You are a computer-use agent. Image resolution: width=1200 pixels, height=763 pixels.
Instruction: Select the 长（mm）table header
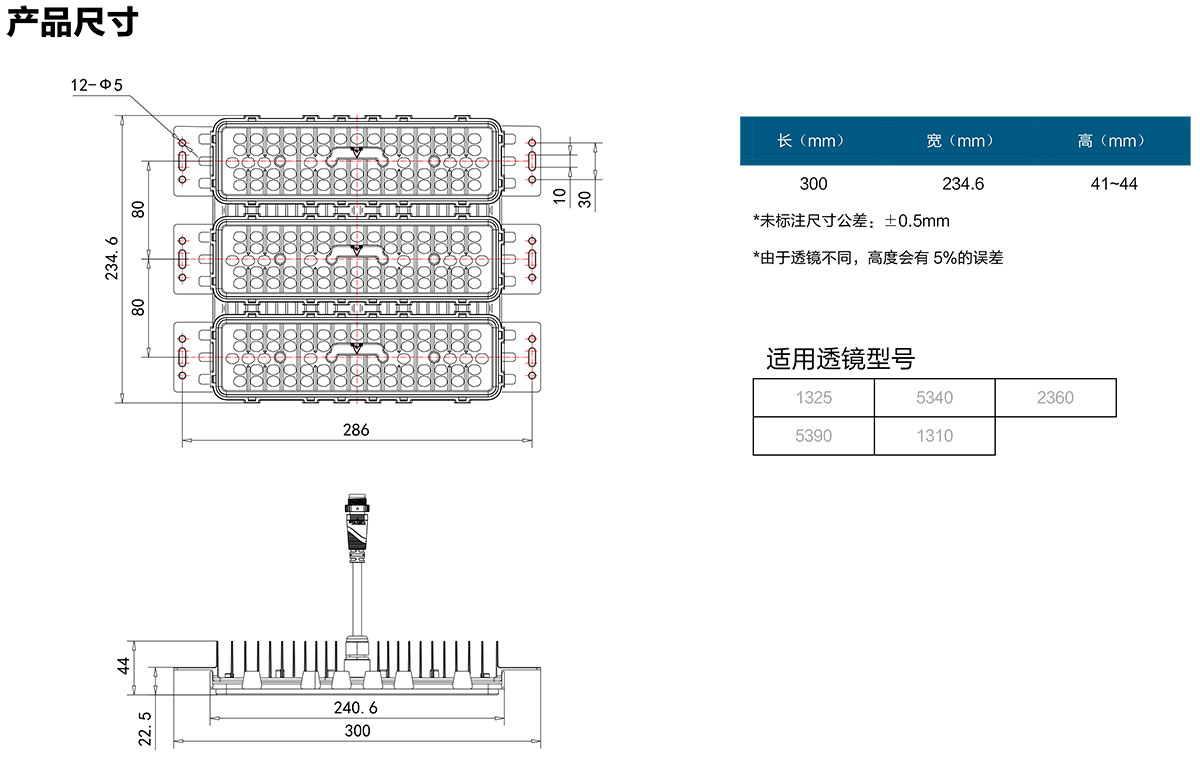[810, 141]
